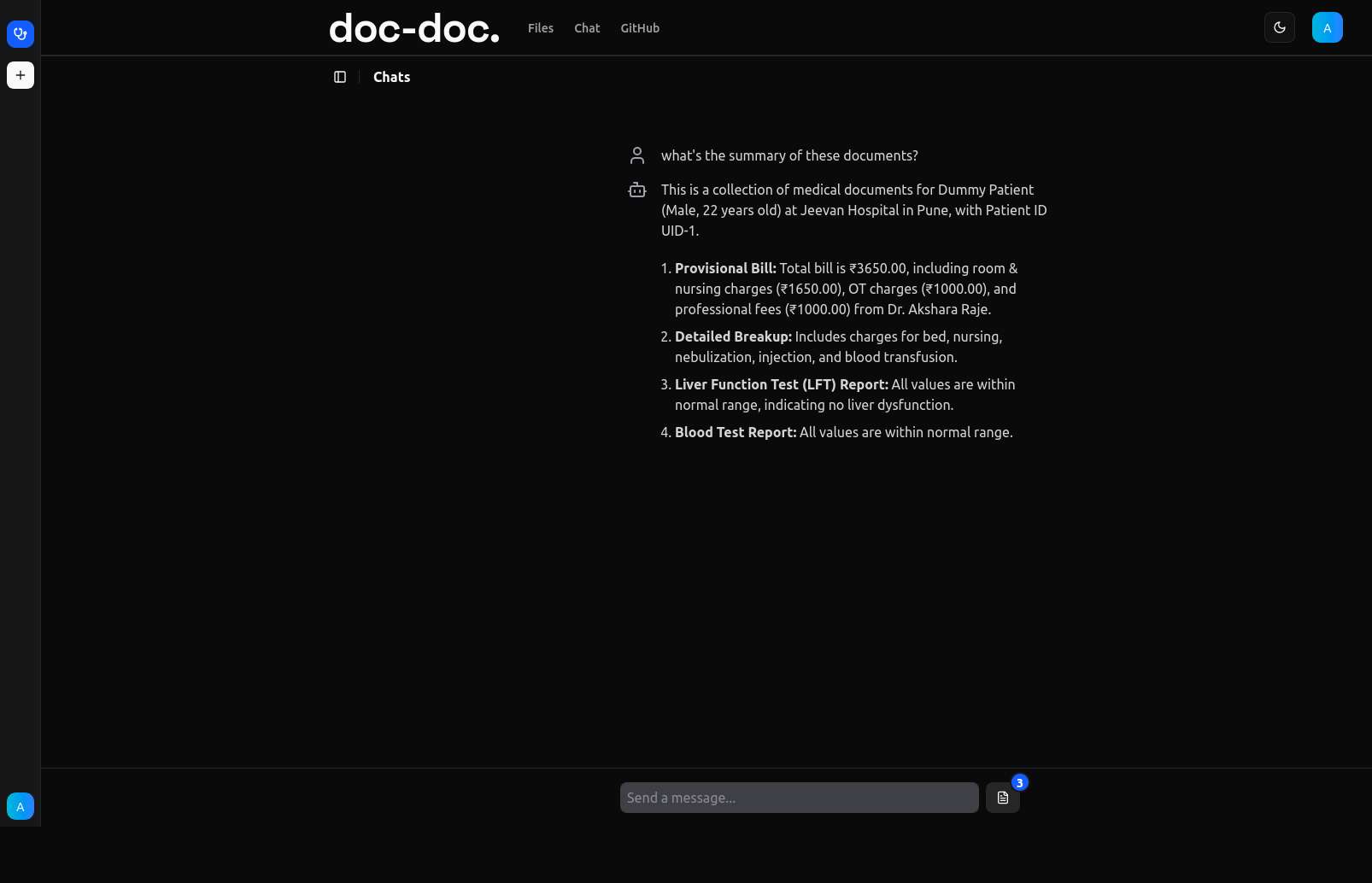The width and height of the screenshot is (1372, 883).
Task: Go to the Files page
Action: pos(541,28)
